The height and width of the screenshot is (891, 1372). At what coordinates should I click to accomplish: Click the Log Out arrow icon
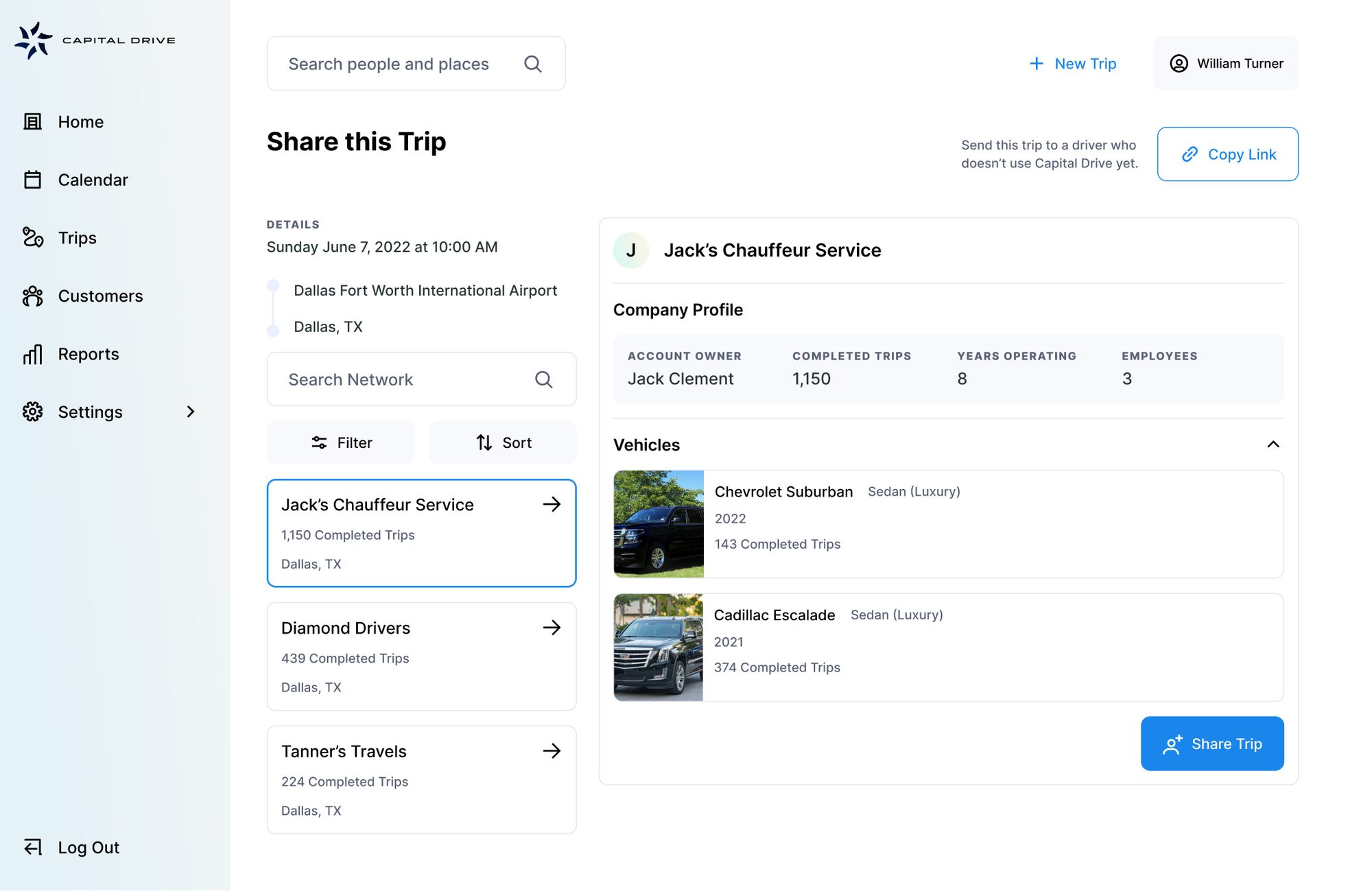(32, 847)
